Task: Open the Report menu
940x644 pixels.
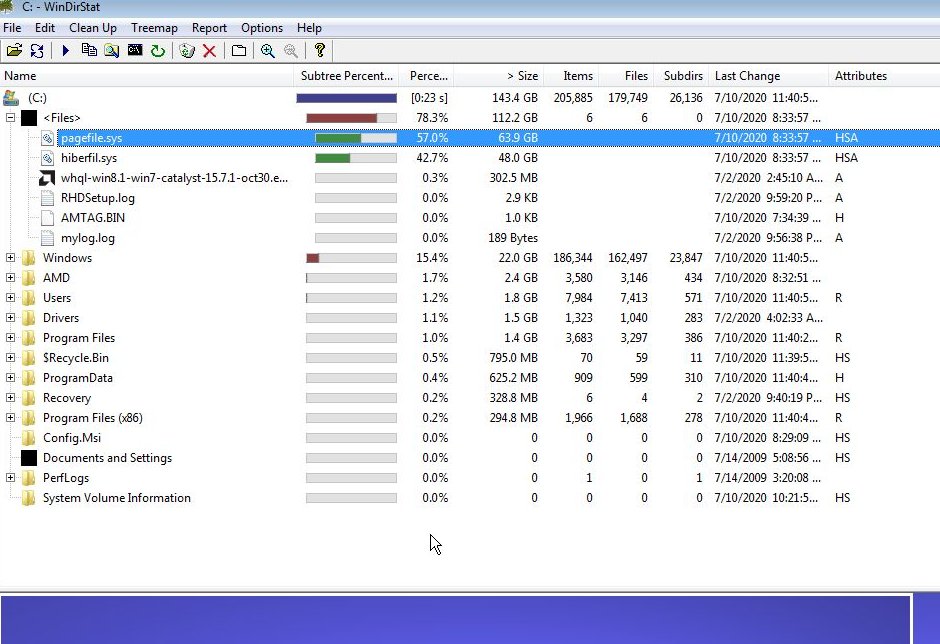Action: [209, 28]
